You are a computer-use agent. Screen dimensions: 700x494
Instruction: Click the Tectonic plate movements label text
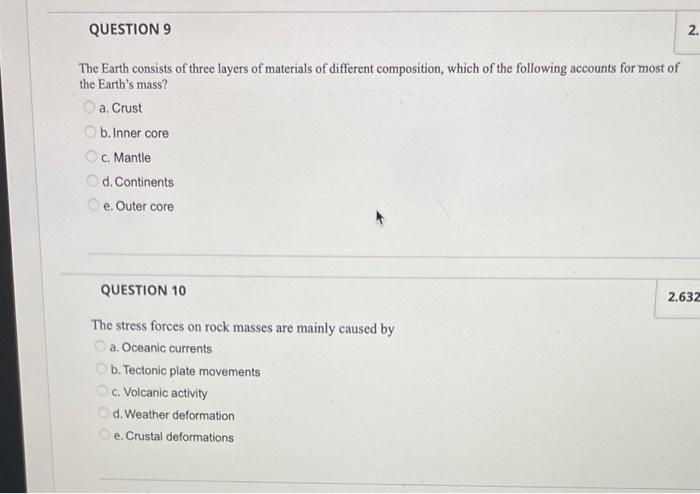[192, 371]
